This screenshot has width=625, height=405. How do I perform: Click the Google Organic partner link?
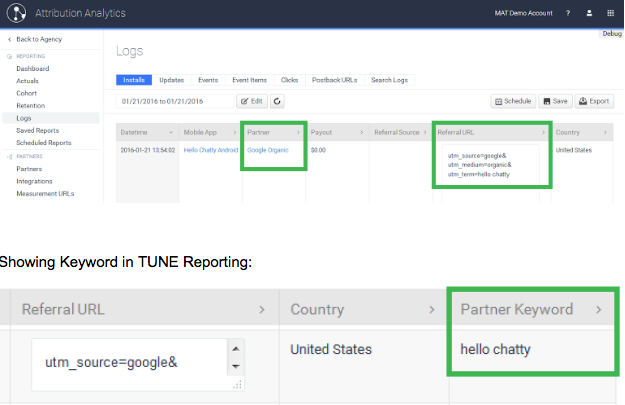[x=267, y=149]
